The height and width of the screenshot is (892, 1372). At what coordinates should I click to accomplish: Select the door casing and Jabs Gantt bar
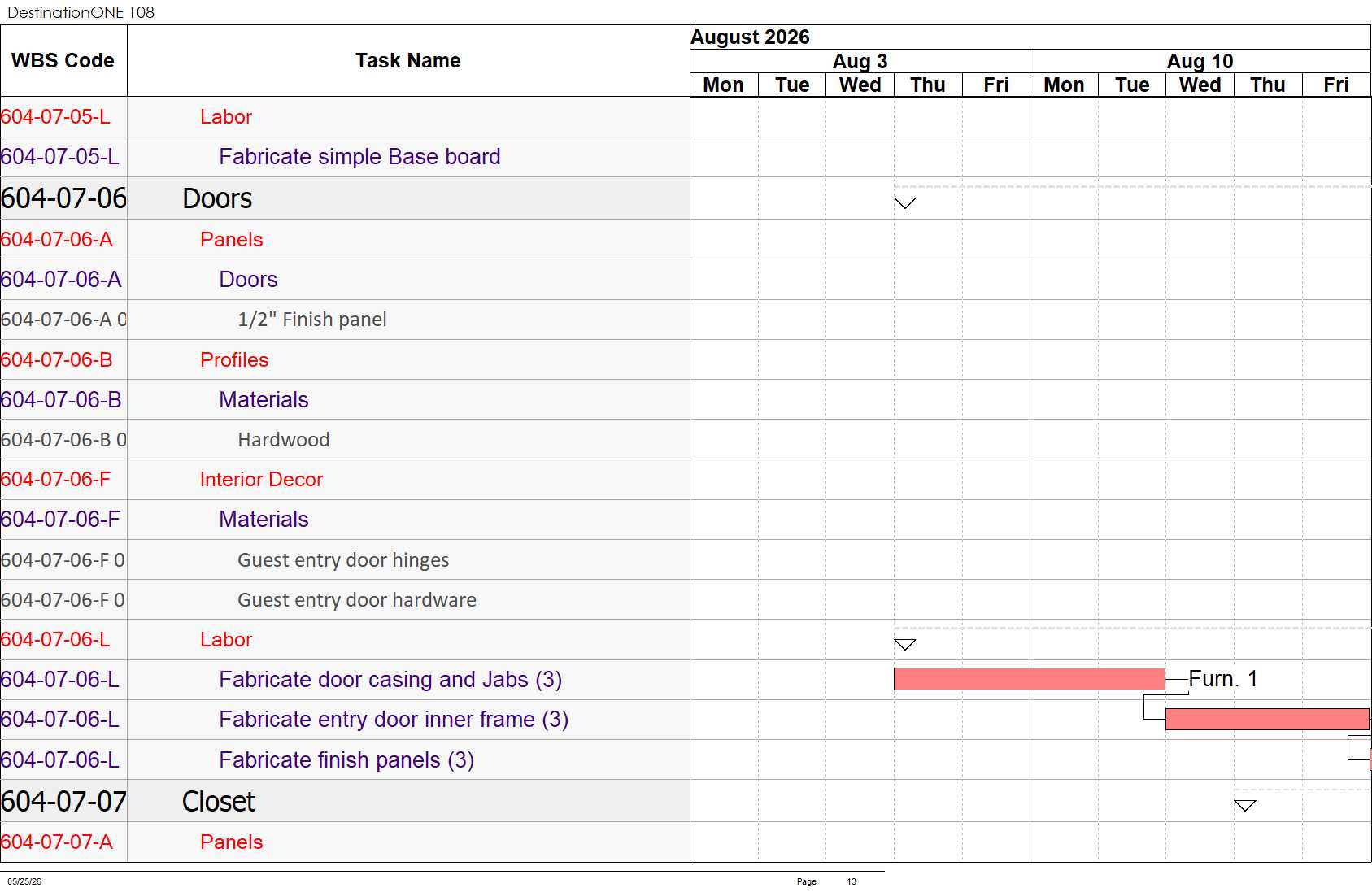(x=1029, y=679)
